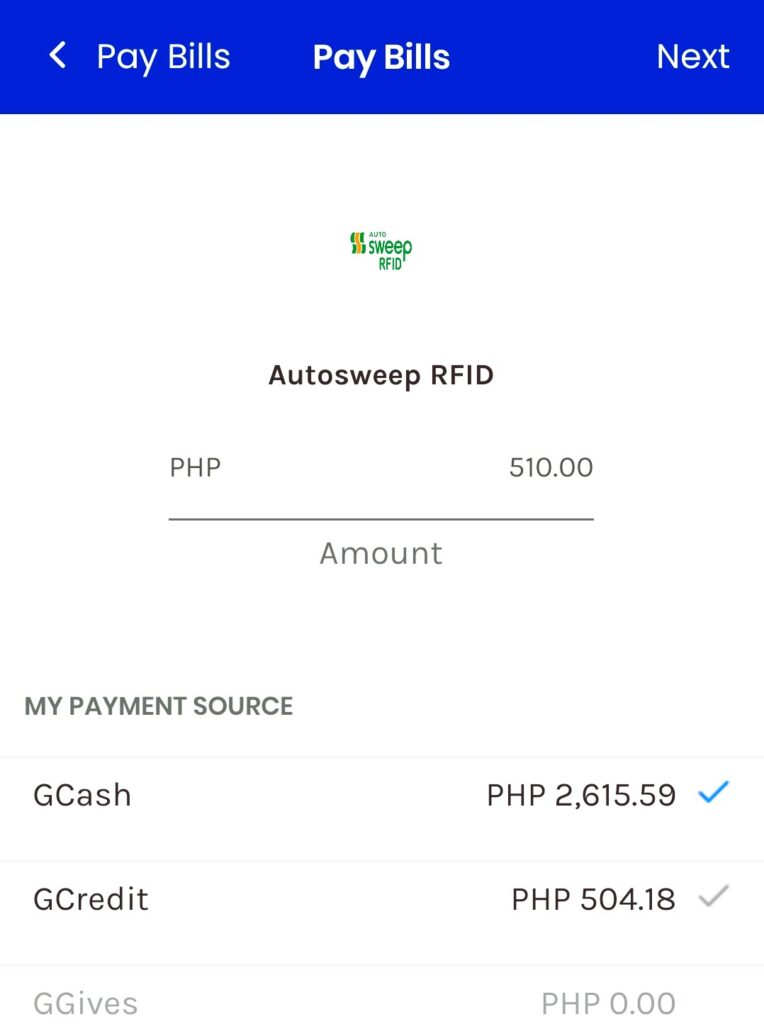Select GCredit as payment source
The height and width of the screenshot is (1024, 764).
click(91, 899)
